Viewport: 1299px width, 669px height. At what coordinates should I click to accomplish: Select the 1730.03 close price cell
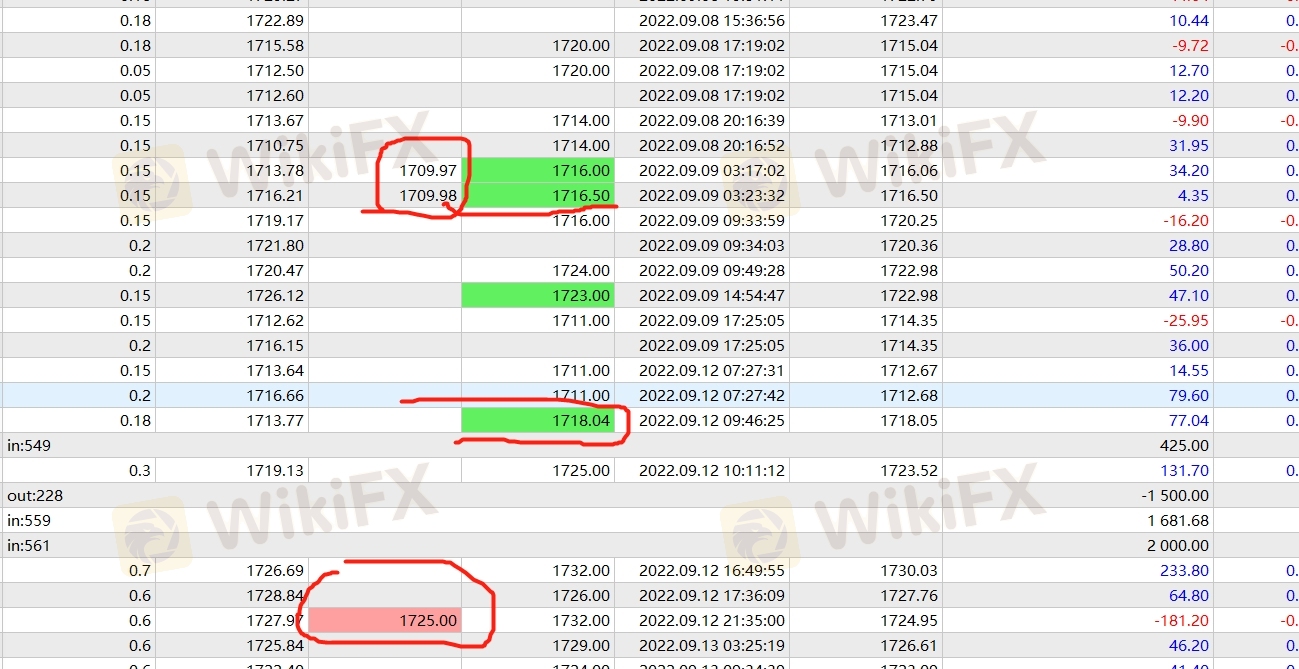pos(909,571)
